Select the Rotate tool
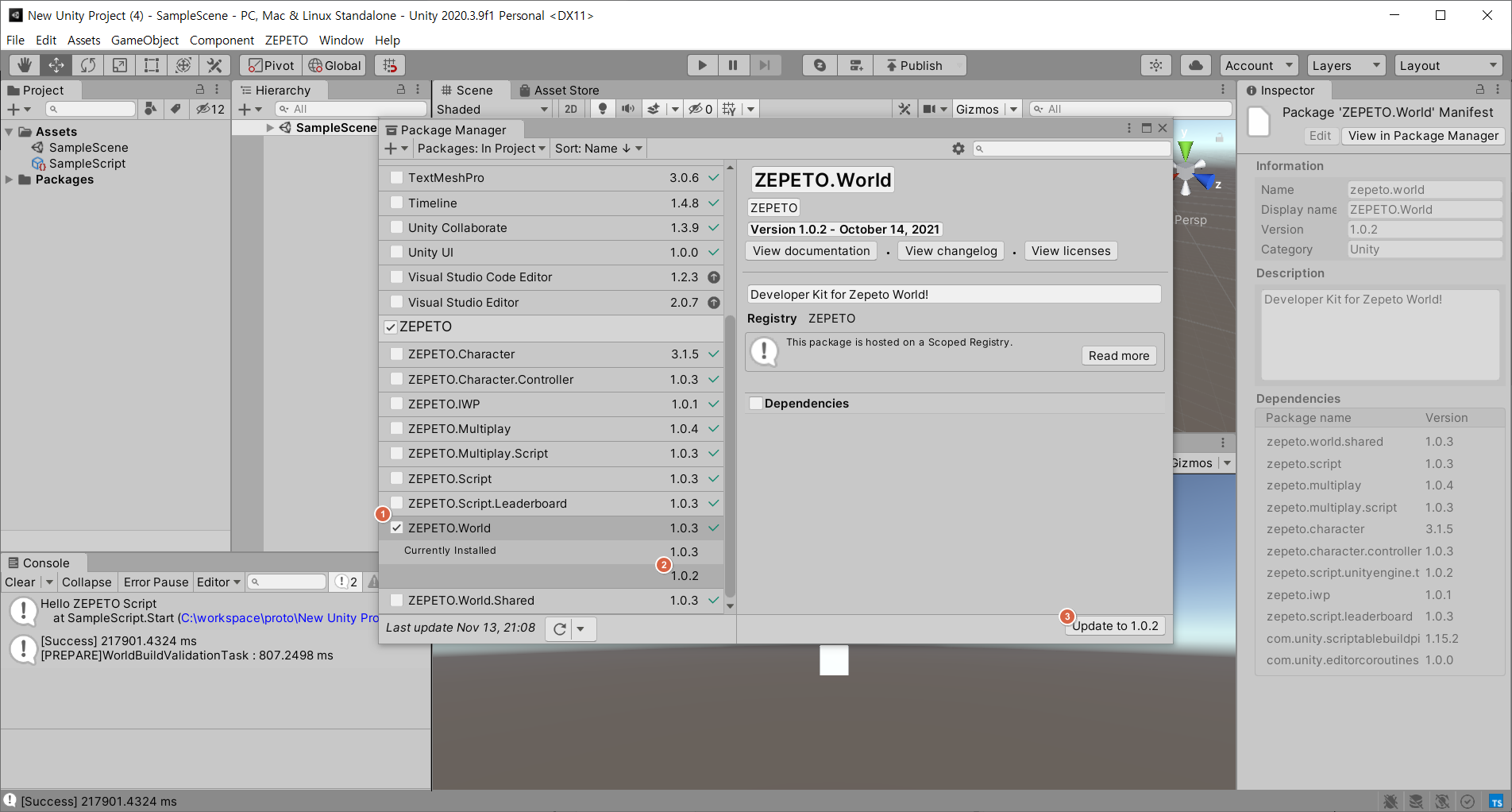 [88, 65]
